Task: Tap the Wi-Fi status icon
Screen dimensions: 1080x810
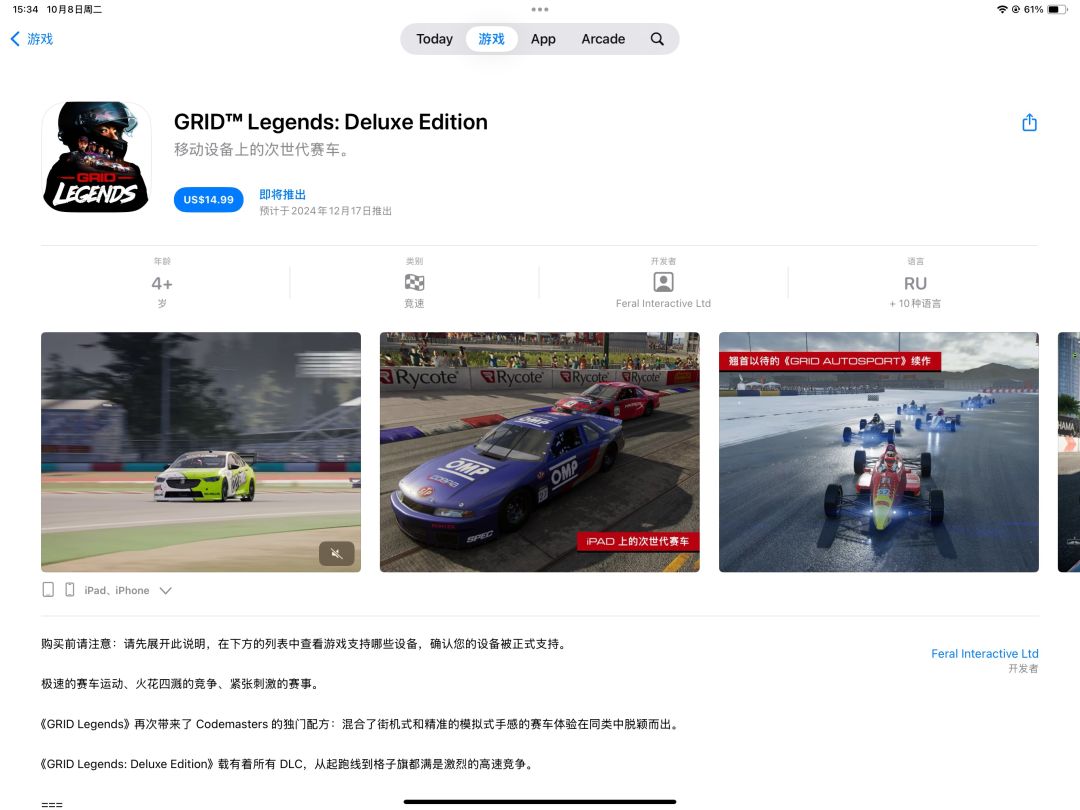Action: point(1002,10)
